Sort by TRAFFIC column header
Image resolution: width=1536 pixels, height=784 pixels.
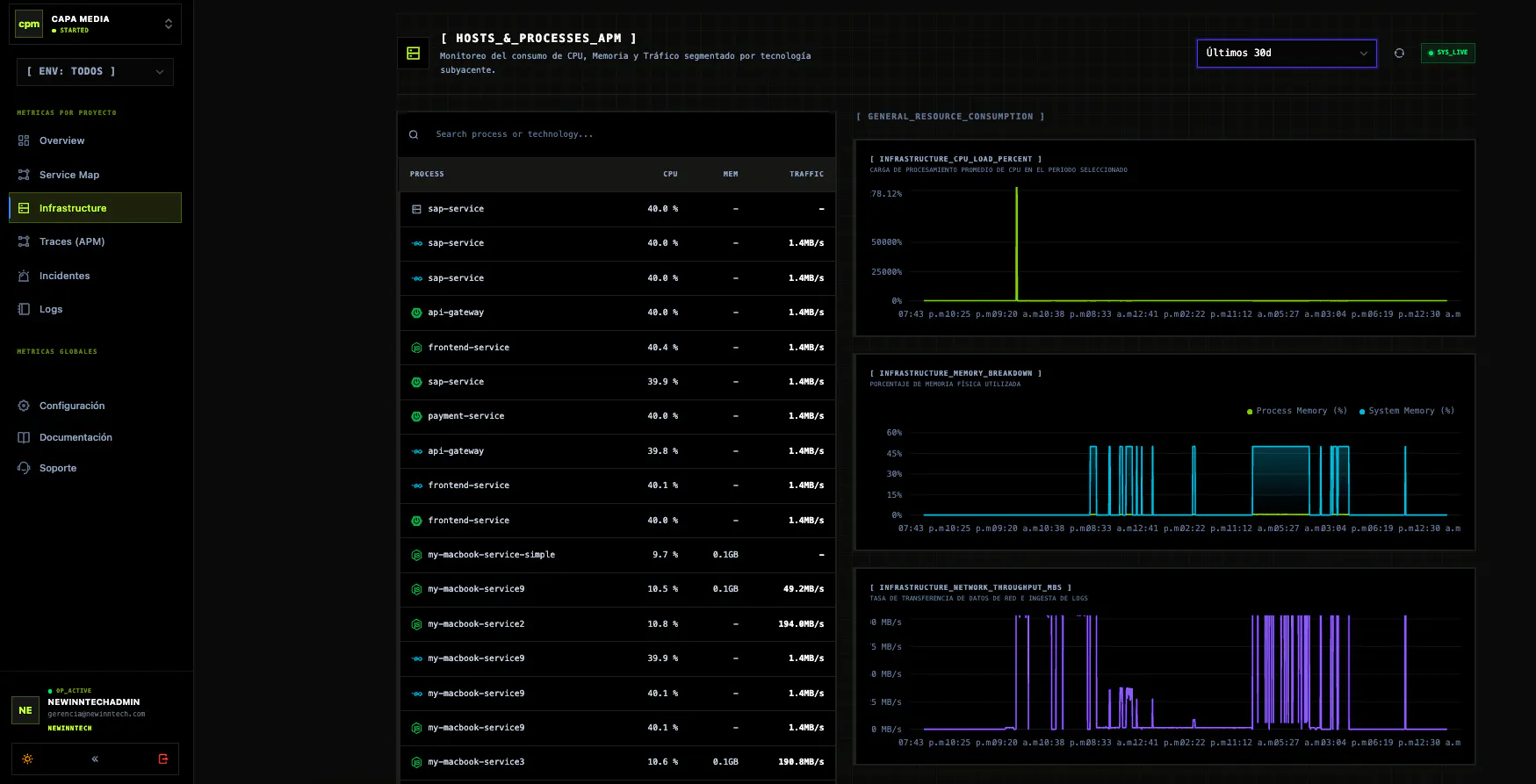[x=806, y=174]
